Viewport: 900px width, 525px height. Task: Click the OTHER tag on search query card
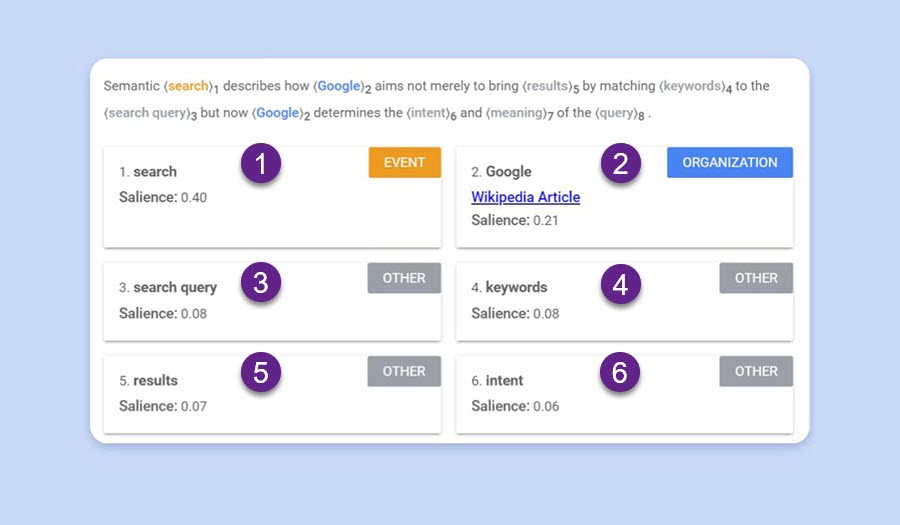(404, 278)
